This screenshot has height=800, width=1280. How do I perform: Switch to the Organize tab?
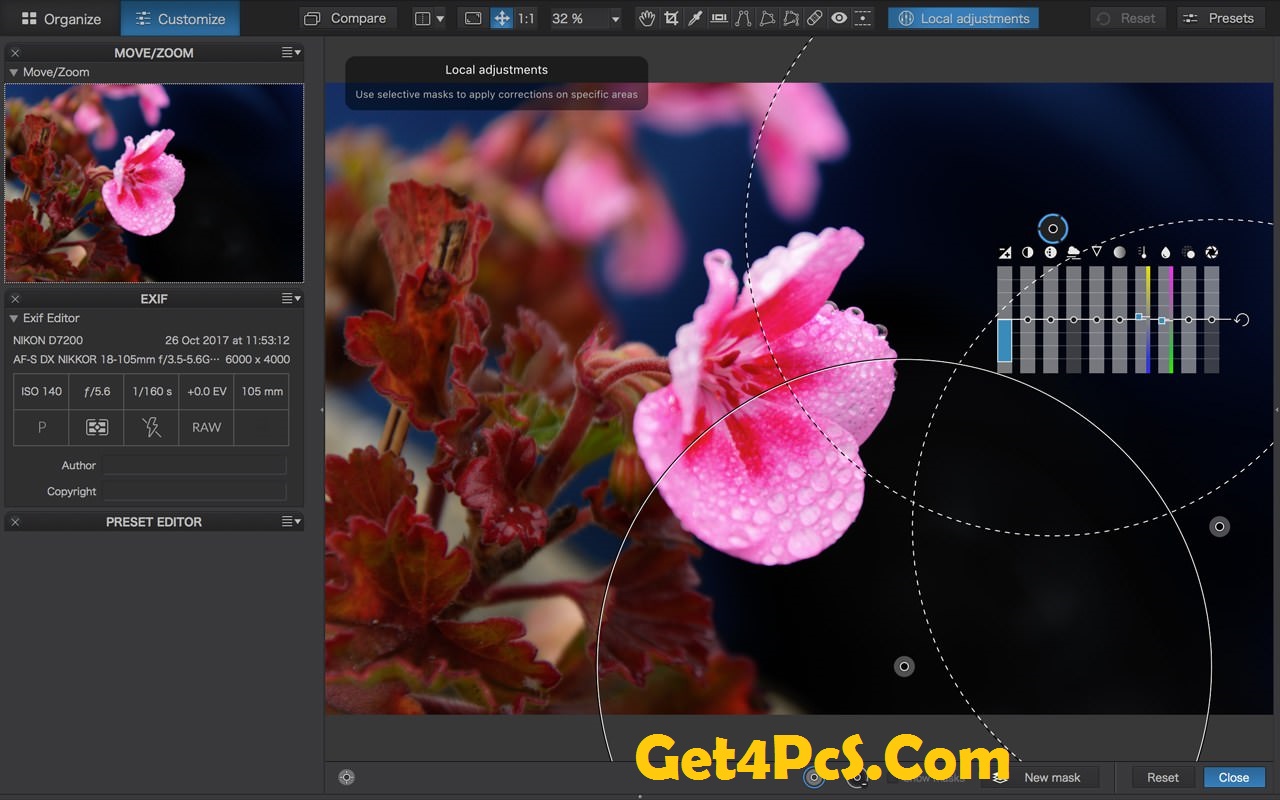point(61,18)
